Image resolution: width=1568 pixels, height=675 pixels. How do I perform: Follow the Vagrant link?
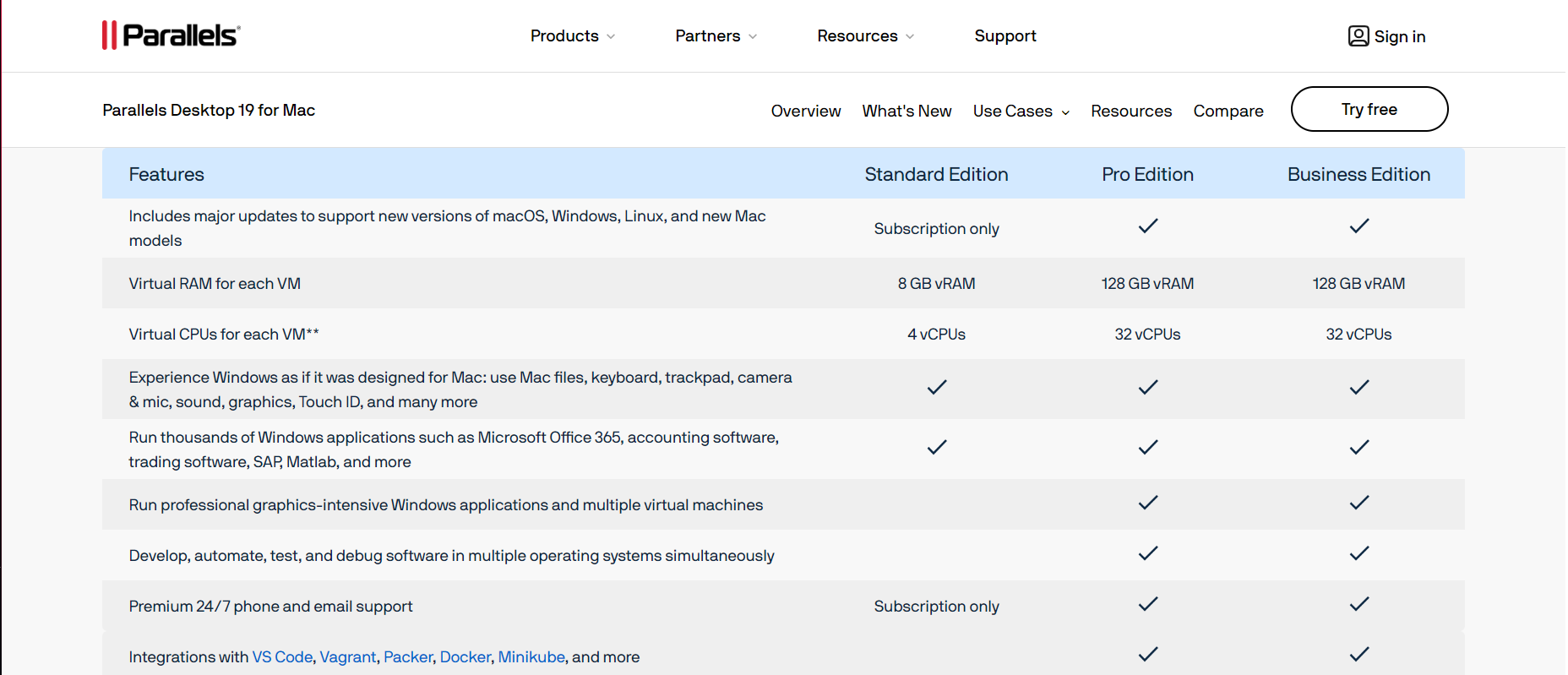pyautogui.click(x=347, y=656)
